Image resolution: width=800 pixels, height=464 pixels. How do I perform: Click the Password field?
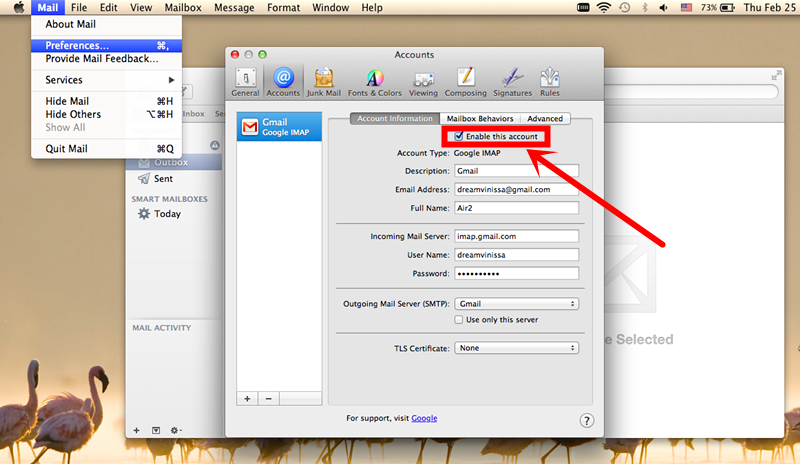[x=516, y=274]
